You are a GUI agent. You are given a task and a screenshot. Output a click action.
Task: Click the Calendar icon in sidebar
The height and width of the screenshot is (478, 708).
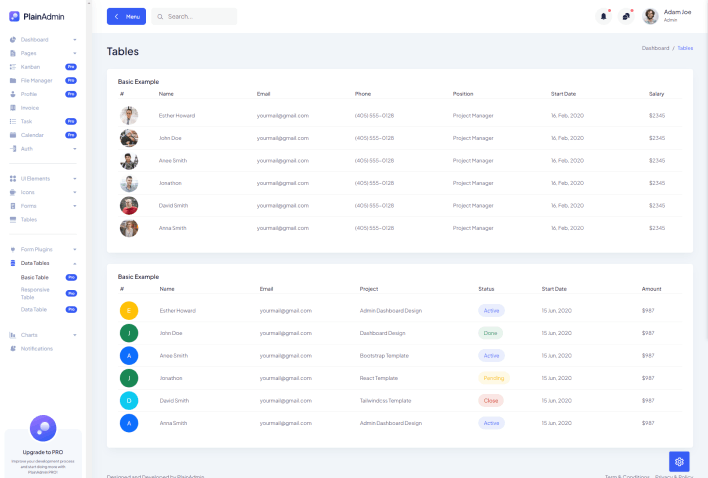[12, 134]
